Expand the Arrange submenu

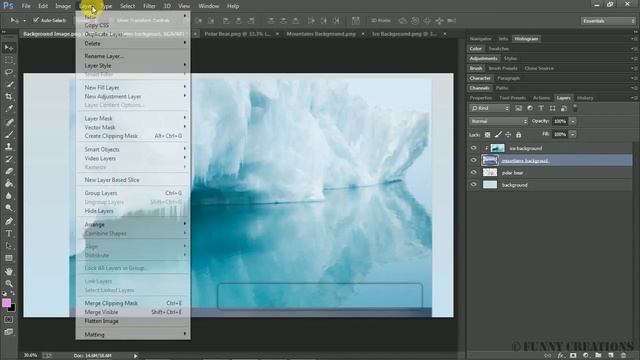tap(133, 224)
